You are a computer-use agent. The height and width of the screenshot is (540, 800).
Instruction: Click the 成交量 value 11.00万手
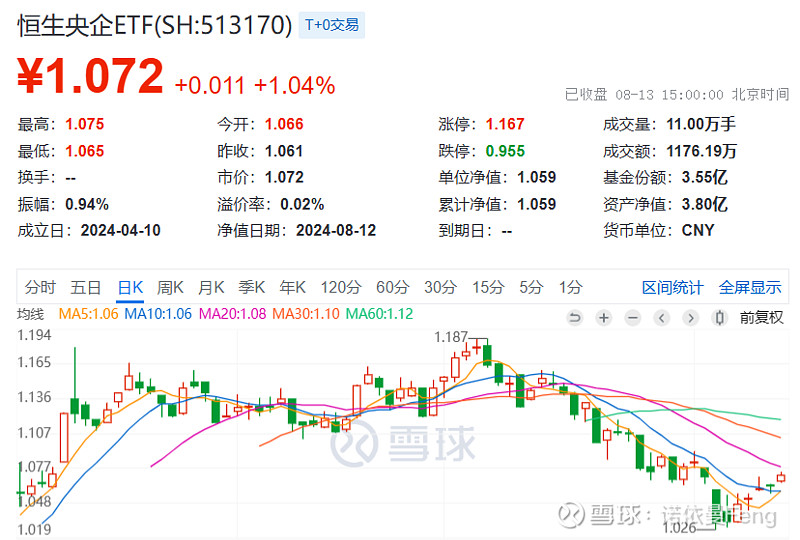point(701,124)
